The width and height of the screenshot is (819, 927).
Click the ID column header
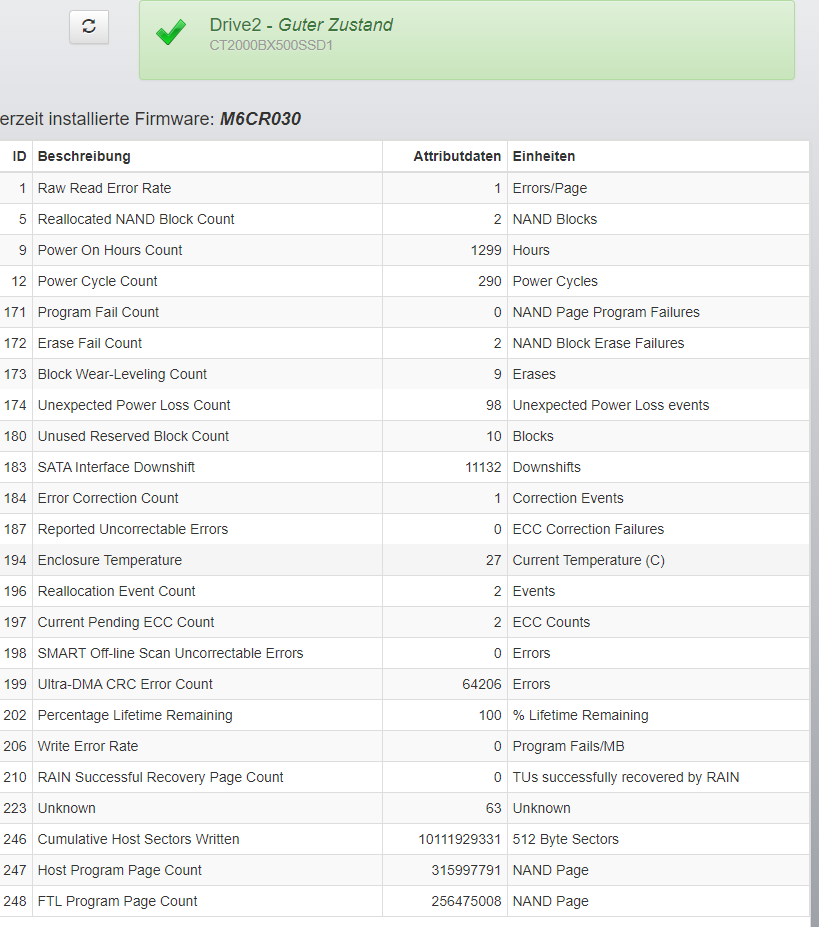click(x=20, y=157)
